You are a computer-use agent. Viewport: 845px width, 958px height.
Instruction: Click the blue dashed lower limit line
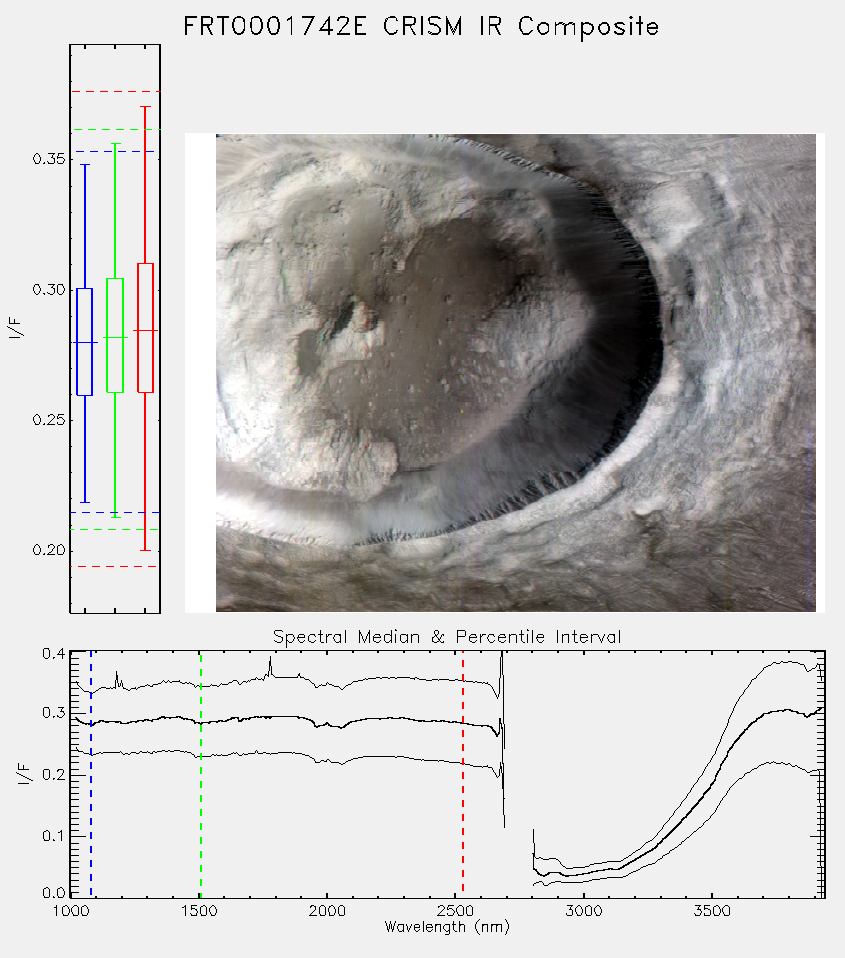(115, 513)
